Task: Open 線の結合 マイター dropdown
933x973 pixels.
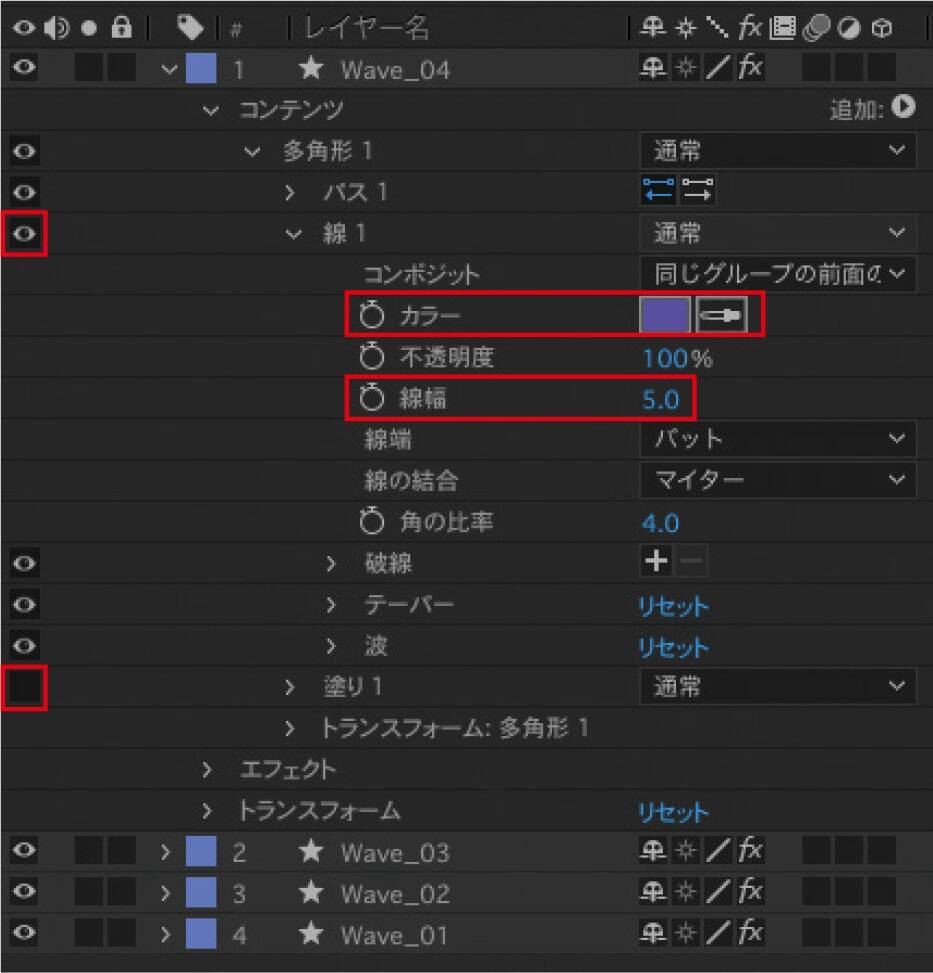Action: (x=778, y=480)
